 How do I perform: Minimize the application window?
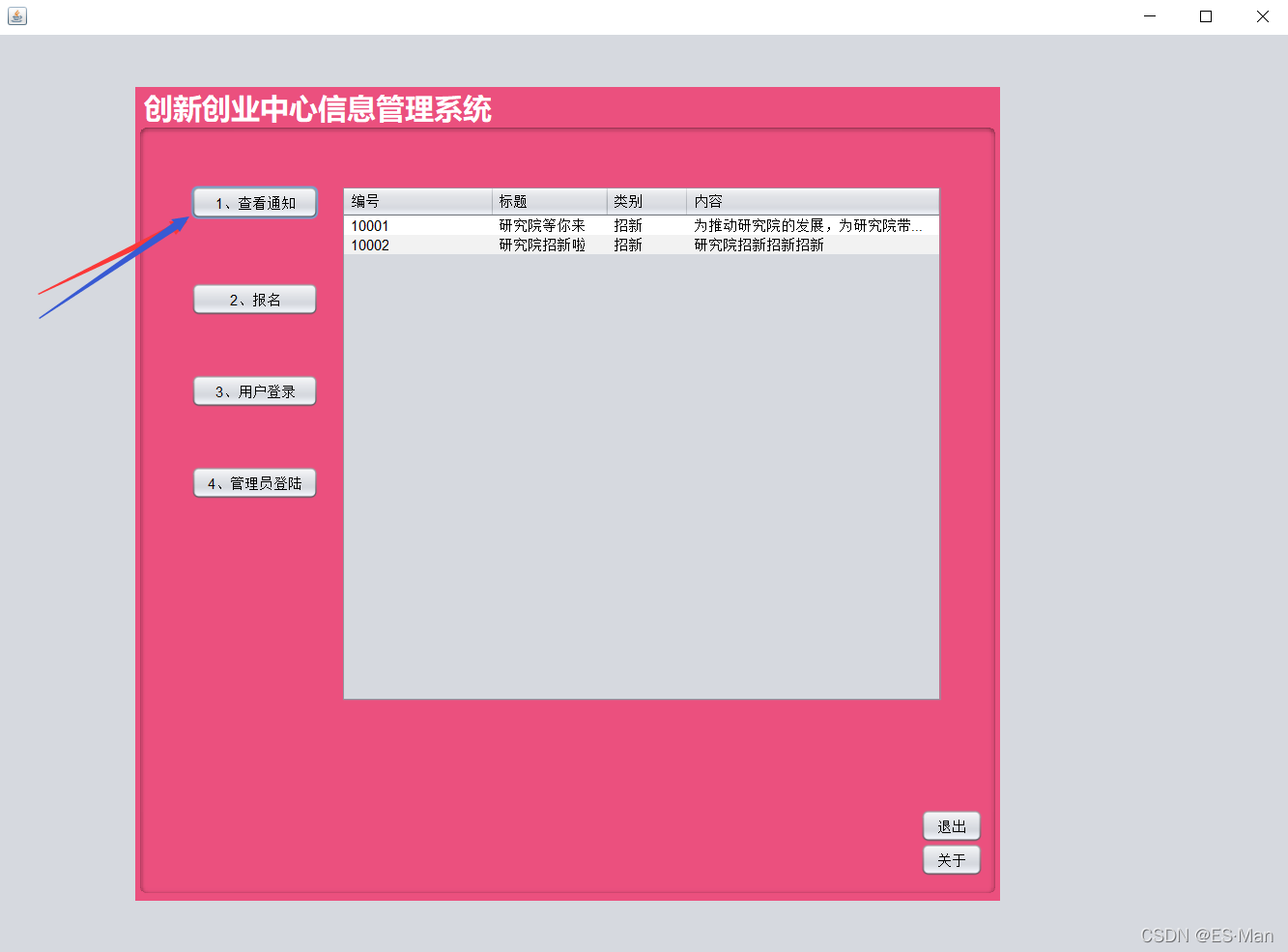pos(1150,16)
